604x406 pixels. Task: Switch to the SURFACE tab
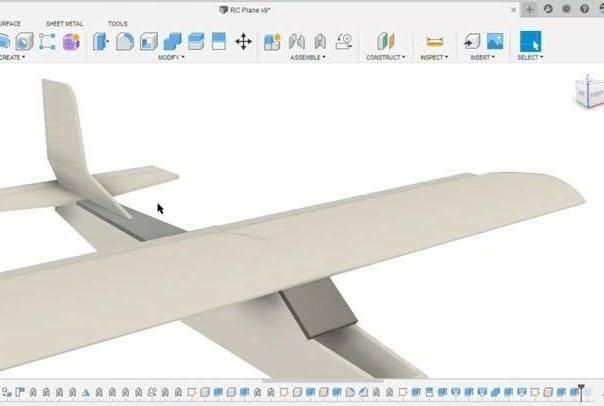pos(10,24)
